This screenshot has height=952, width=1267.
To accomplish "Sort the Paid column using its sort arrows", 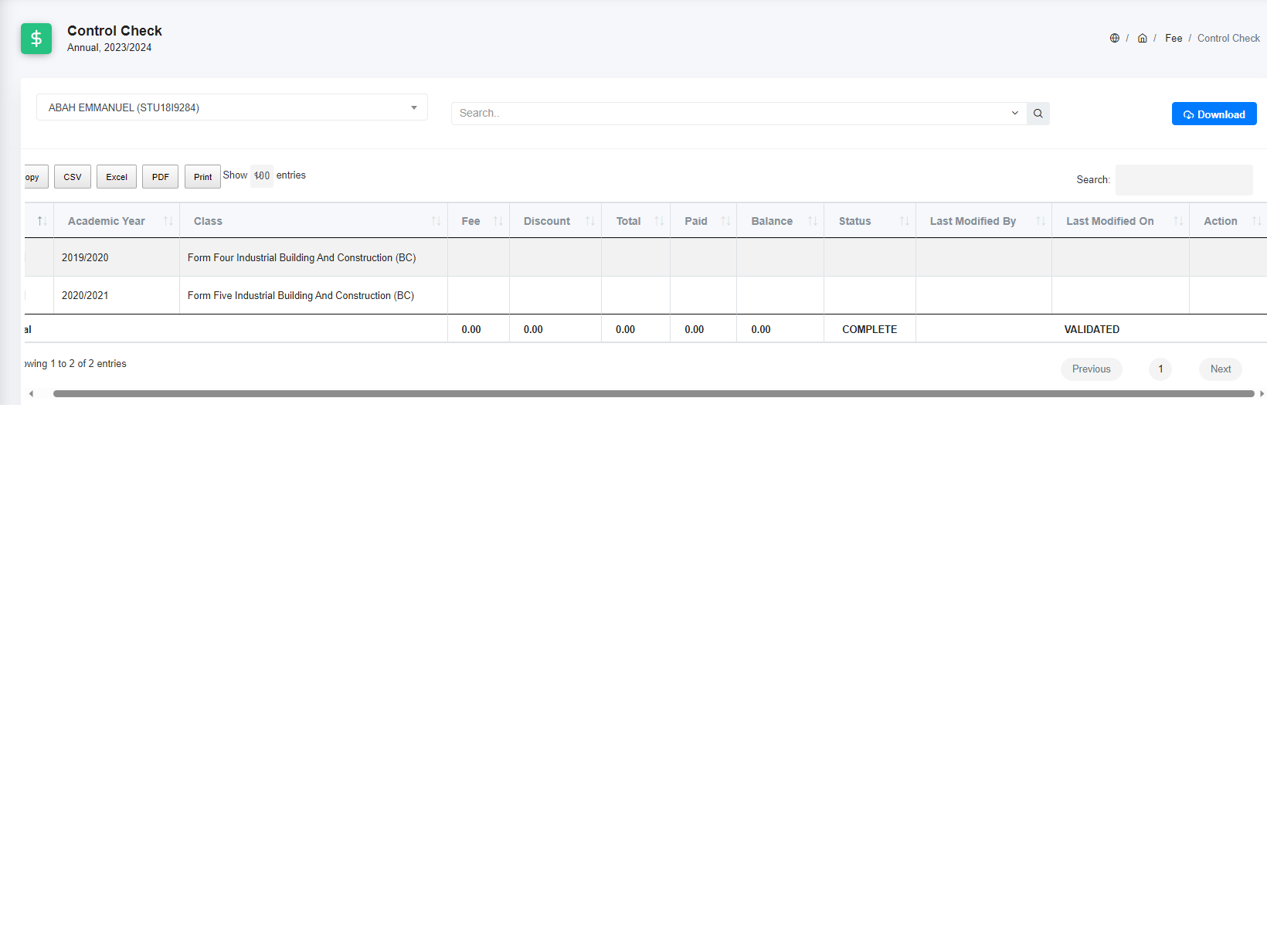I will 724,220.
